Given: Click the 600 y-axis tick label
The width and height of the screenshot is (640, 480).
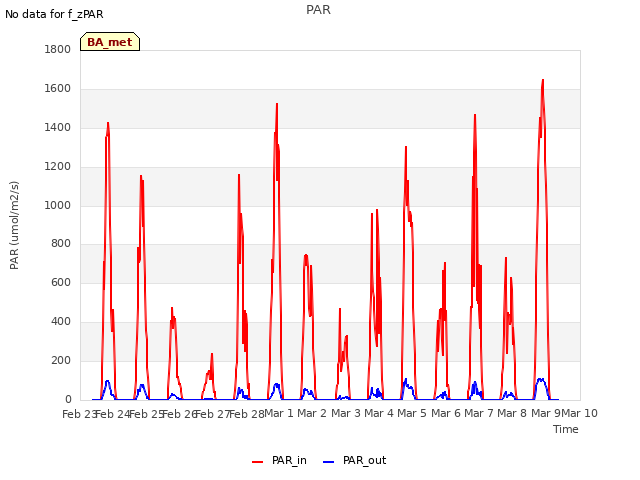Looking at the screenshot, I should pos(61,282).
